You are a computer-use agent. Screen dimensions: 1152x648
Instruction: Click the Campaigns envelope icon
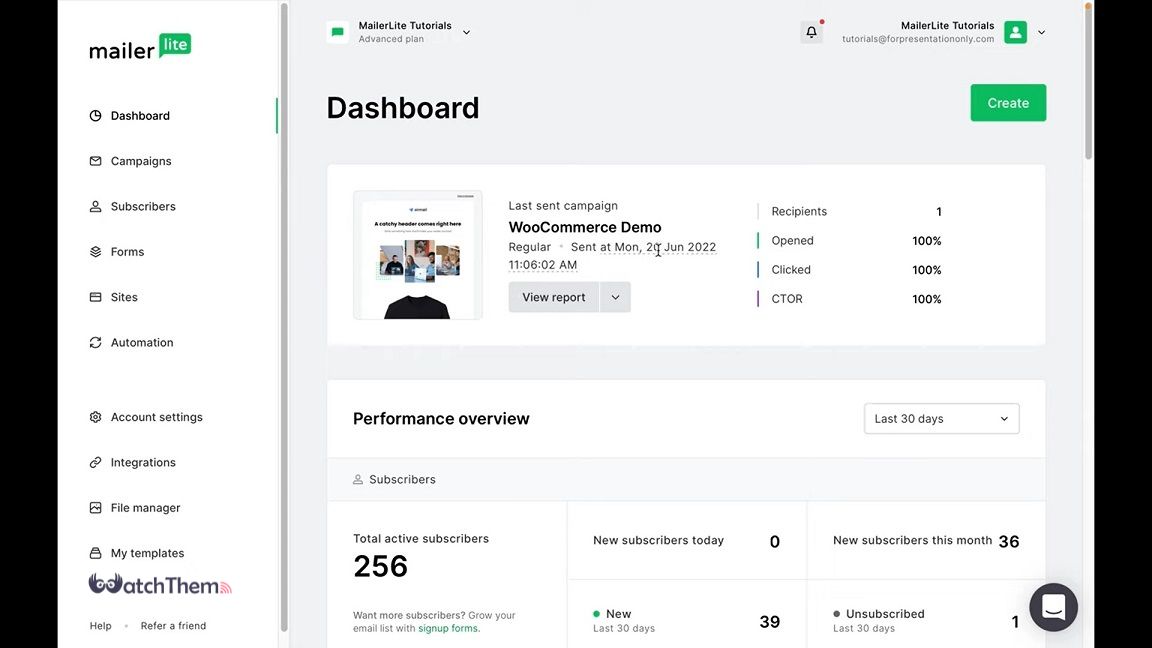(96, 161)
